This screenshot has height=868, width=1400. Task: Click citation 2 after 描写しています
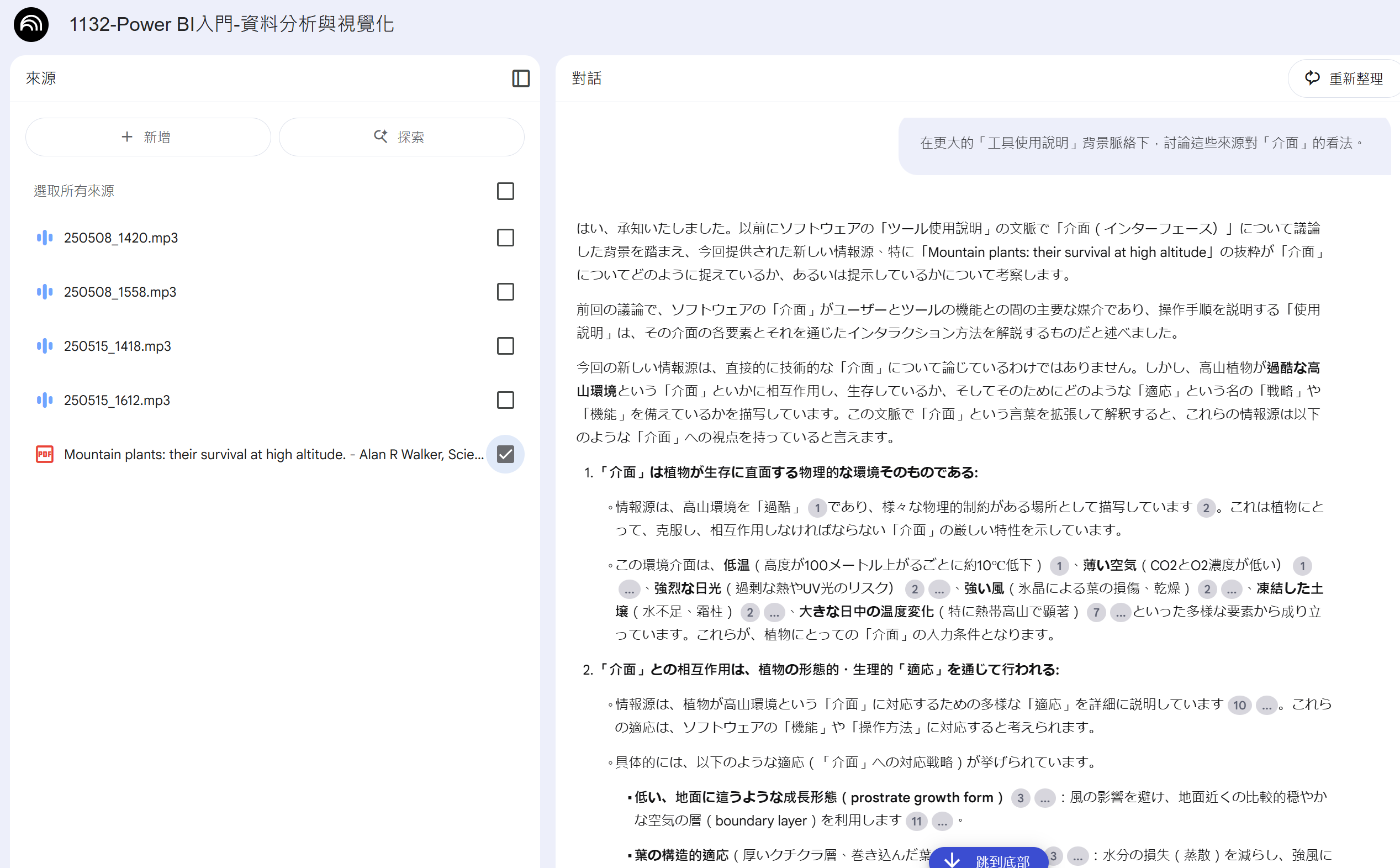1206,508
